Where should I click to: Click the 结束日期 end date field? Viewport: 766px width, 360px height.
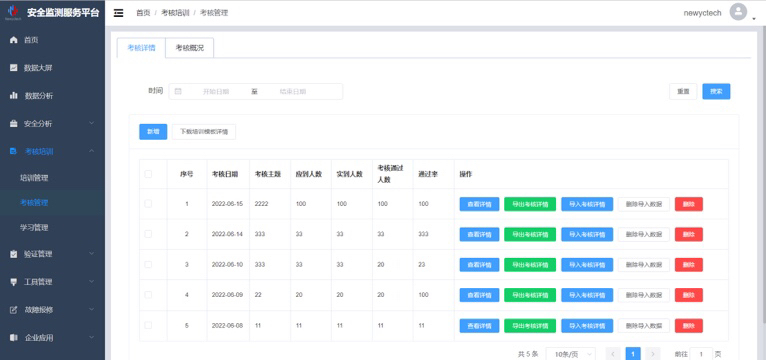[x=293, y=91]
